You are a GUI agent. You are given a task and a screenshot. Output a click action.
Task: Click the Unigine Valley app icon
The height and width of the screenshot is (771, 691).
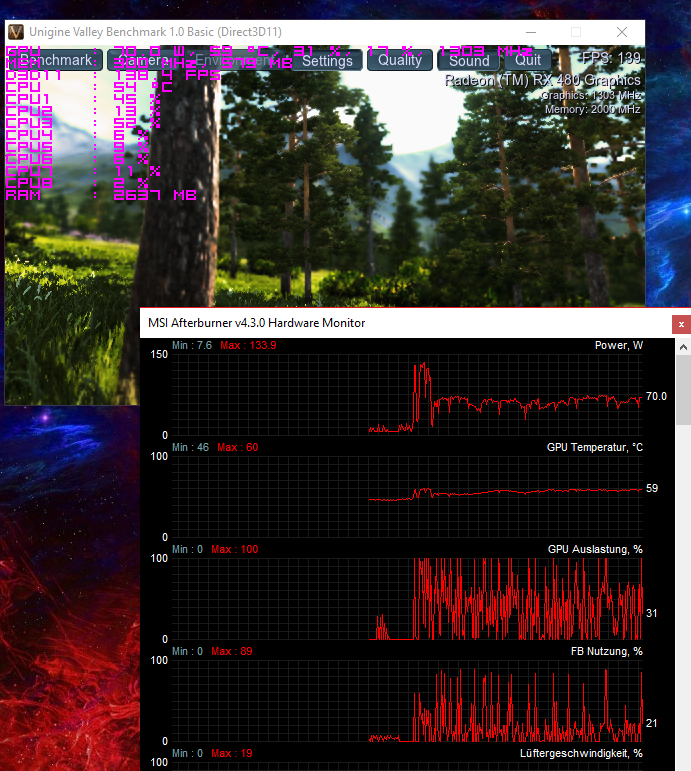16,32
